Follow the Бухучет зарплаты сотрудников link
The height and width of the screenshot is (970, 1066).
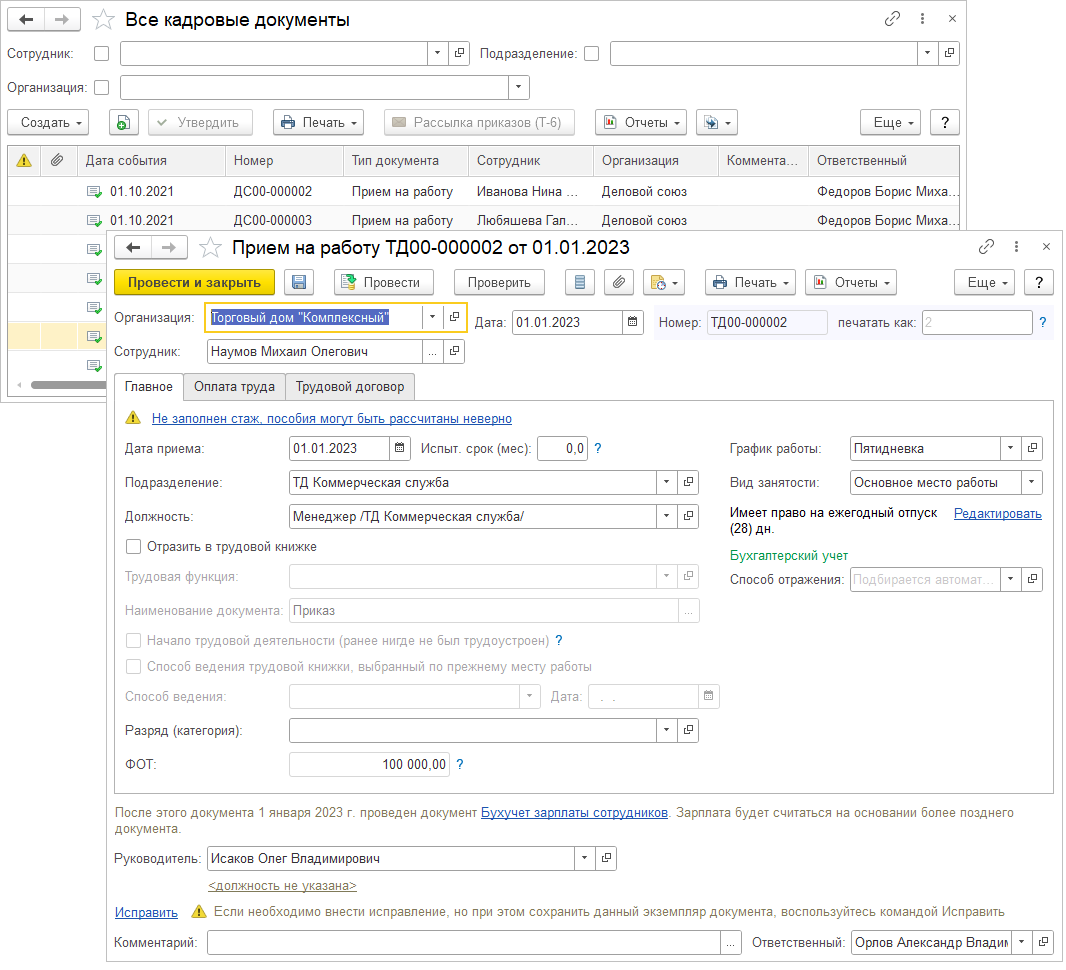click(x=574, y=813)
